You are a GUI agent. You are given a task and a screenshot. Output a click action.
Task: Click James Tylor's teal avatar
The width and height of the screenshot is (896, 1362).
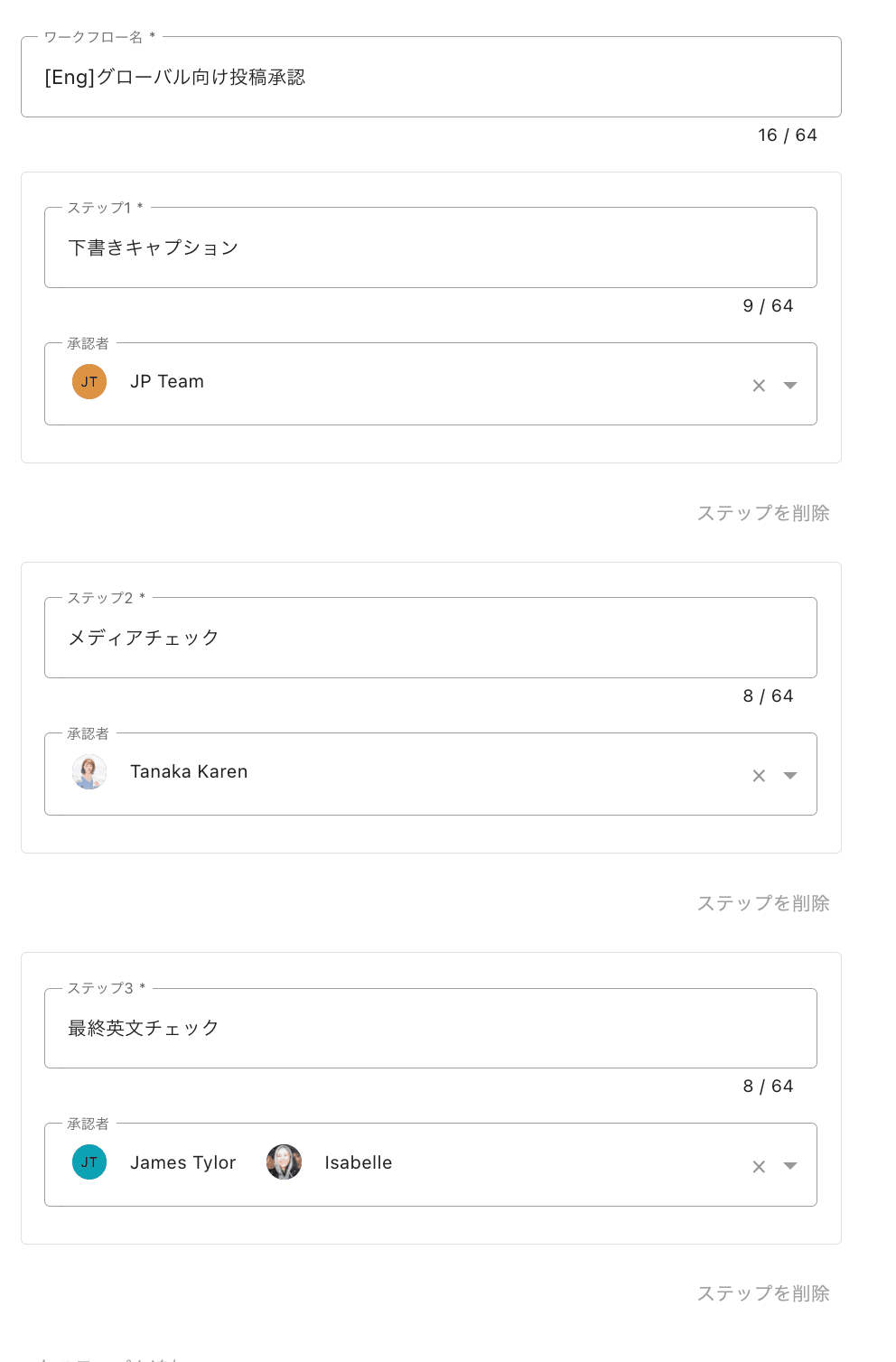click(89, 1162)
